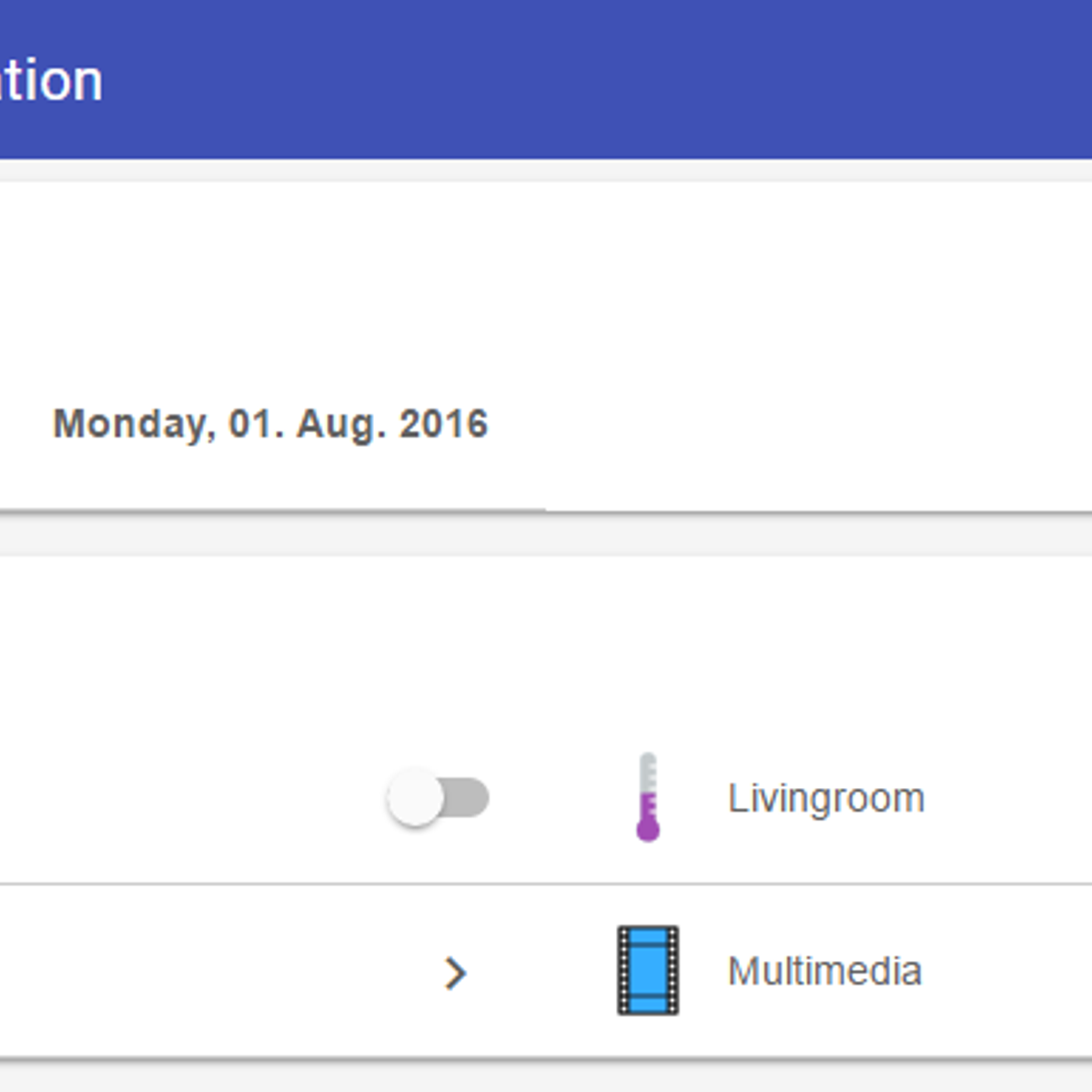Click the partially visible header title text
The width and height of the screenshot is (1092, 1092).
click(x=51, y=81)
